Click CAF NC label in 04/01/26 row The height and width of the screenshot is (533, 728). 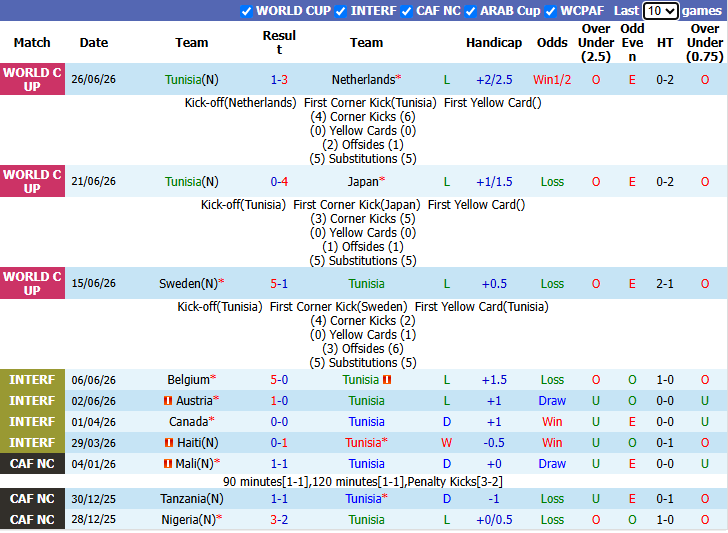point(32,464)
